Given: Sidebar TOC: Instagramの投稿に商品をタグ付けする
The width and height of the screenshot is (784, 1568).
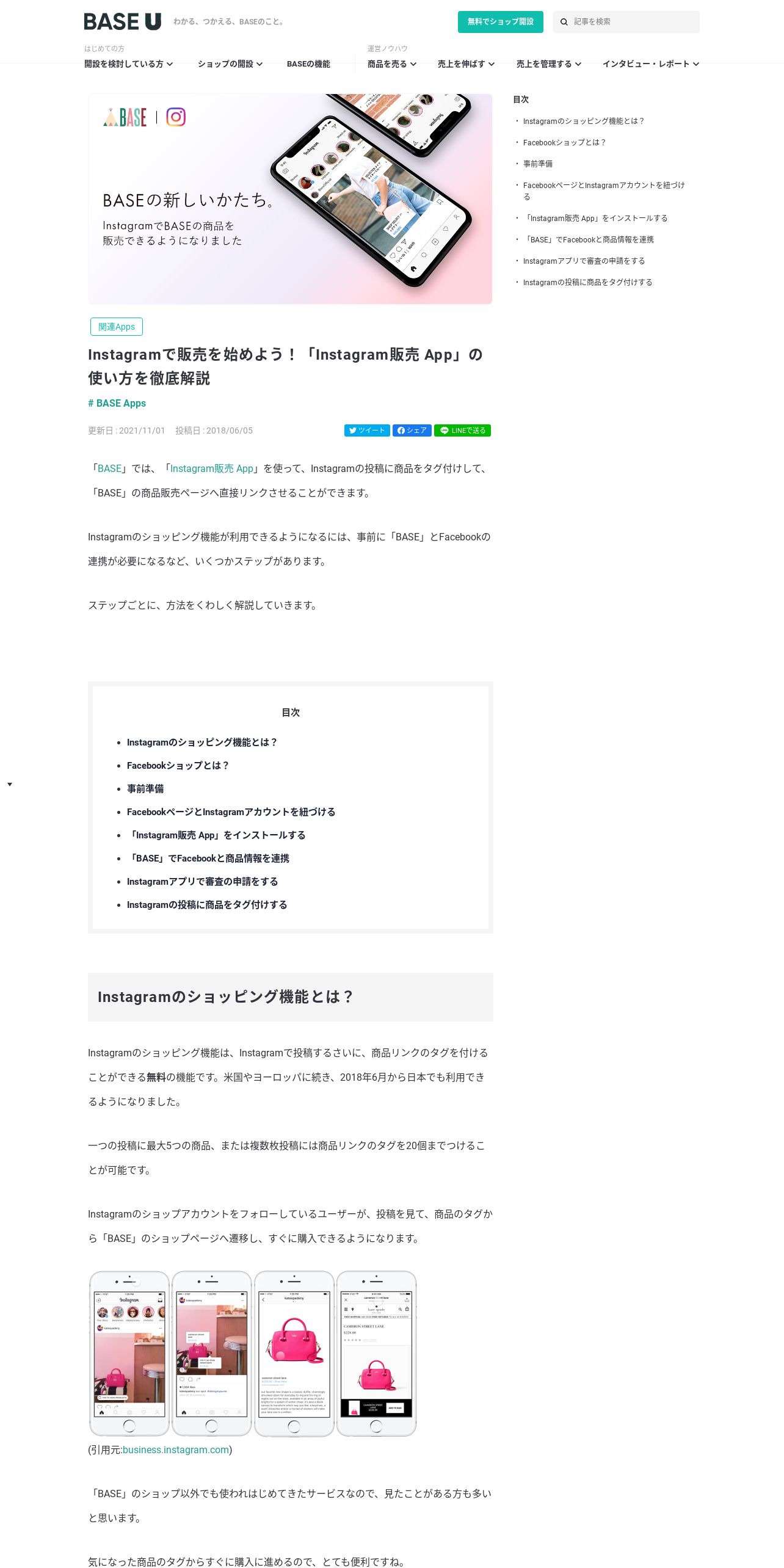Looking at the screenshot, I should point(588,283).
